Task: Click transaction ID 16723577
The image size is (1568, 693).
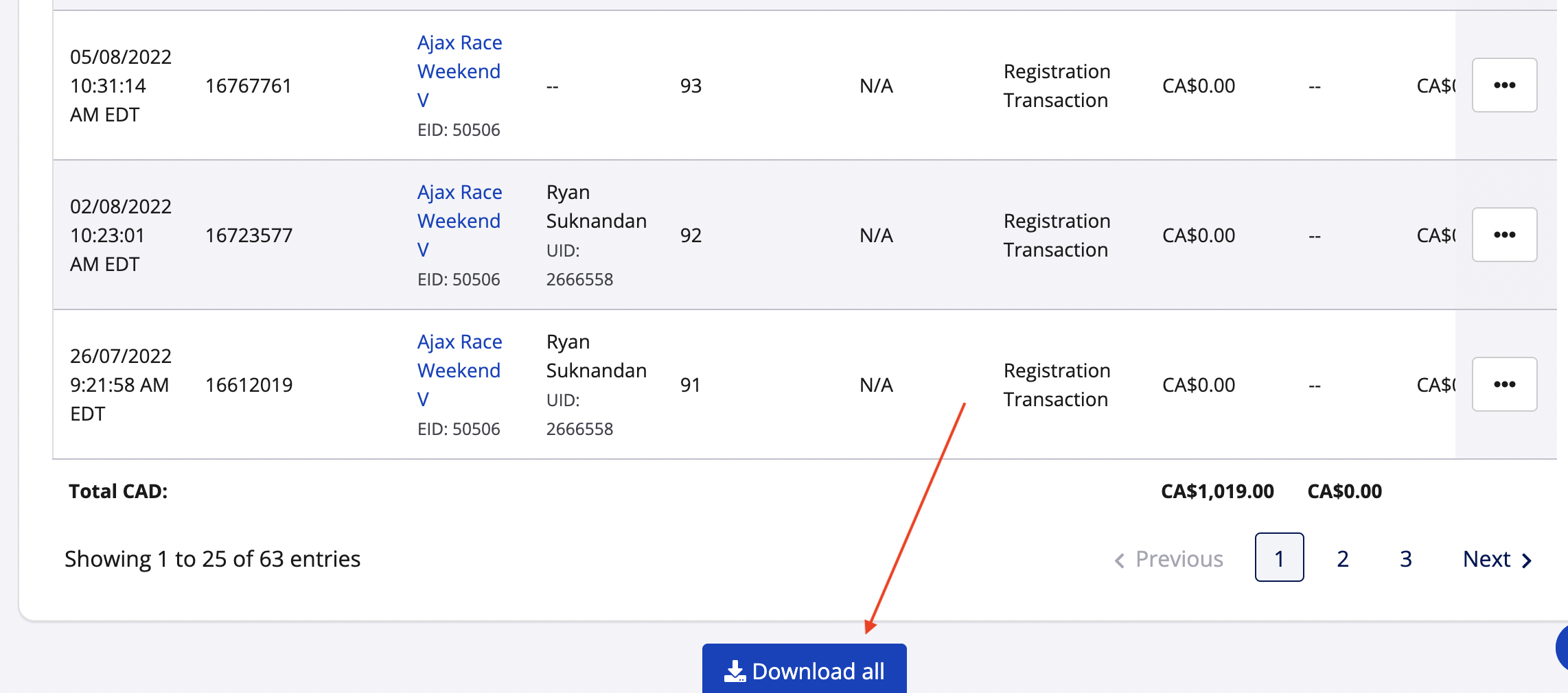Action: (x=249, y=235)
